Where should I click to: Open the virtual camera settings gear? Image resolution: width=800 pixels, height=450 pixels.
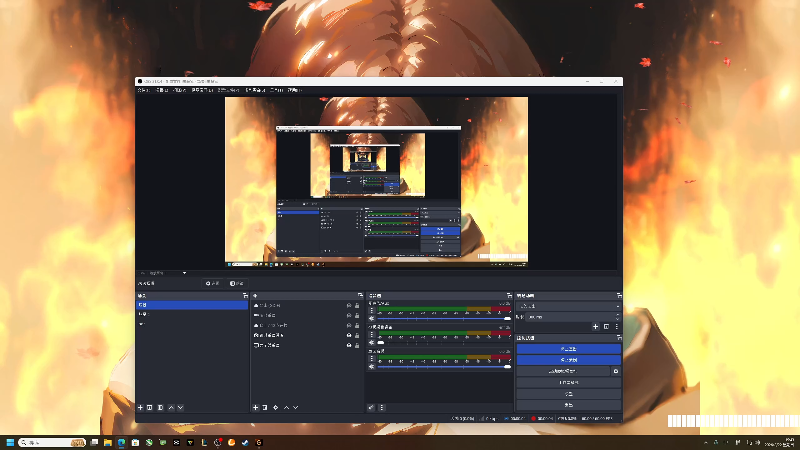click(616, 371)
